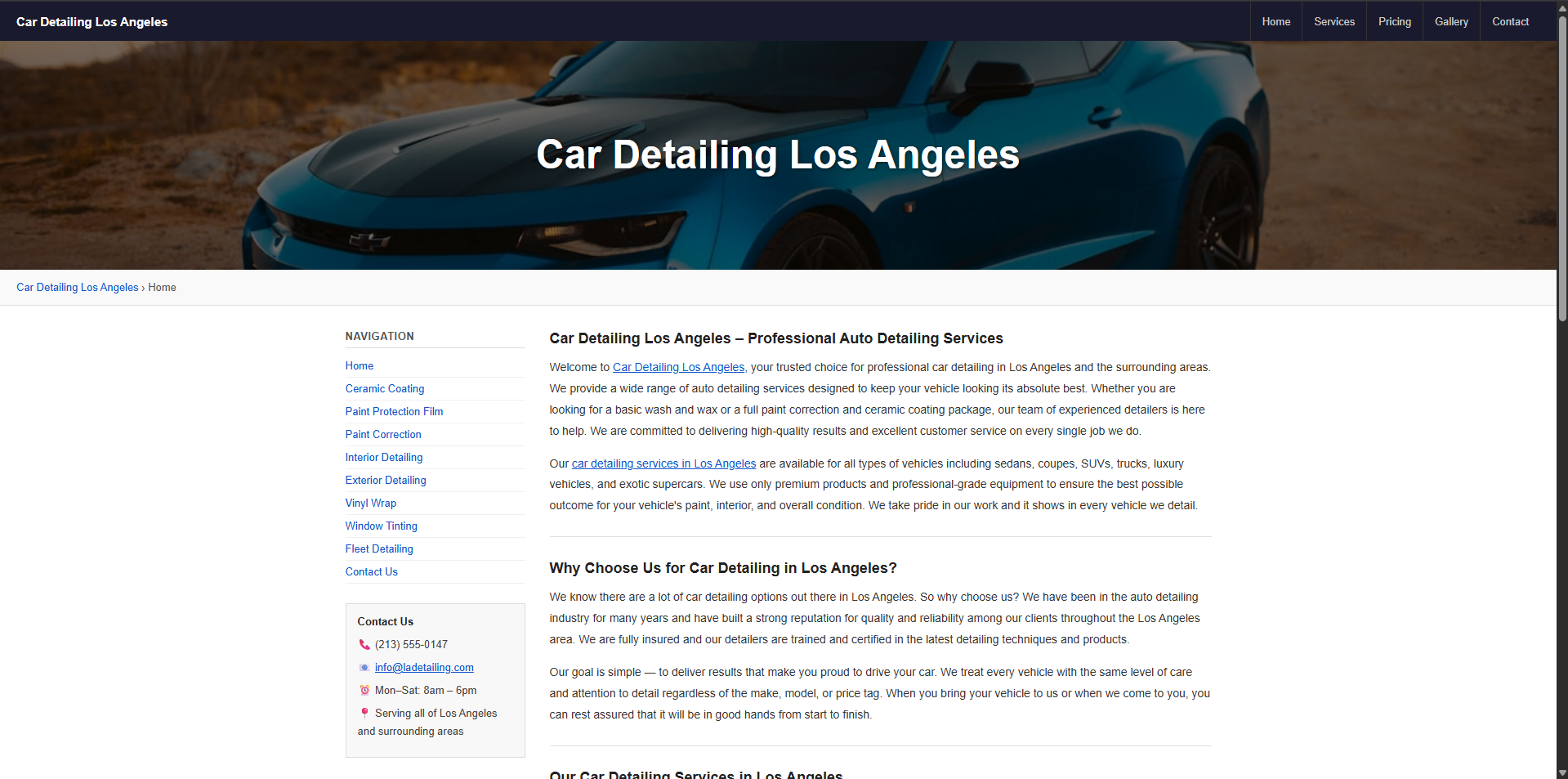Go to Window Tinting from the sidebar
The width and height of the screenshot is (1568, 779).
381,526
